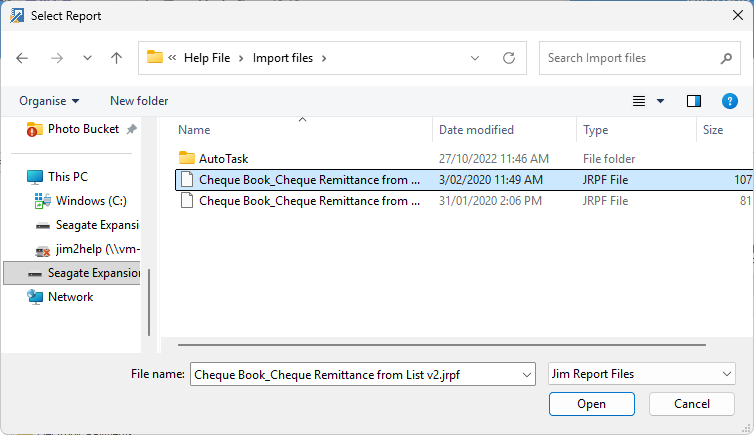Select Import files in the breadcrumb path

(283, 58)
